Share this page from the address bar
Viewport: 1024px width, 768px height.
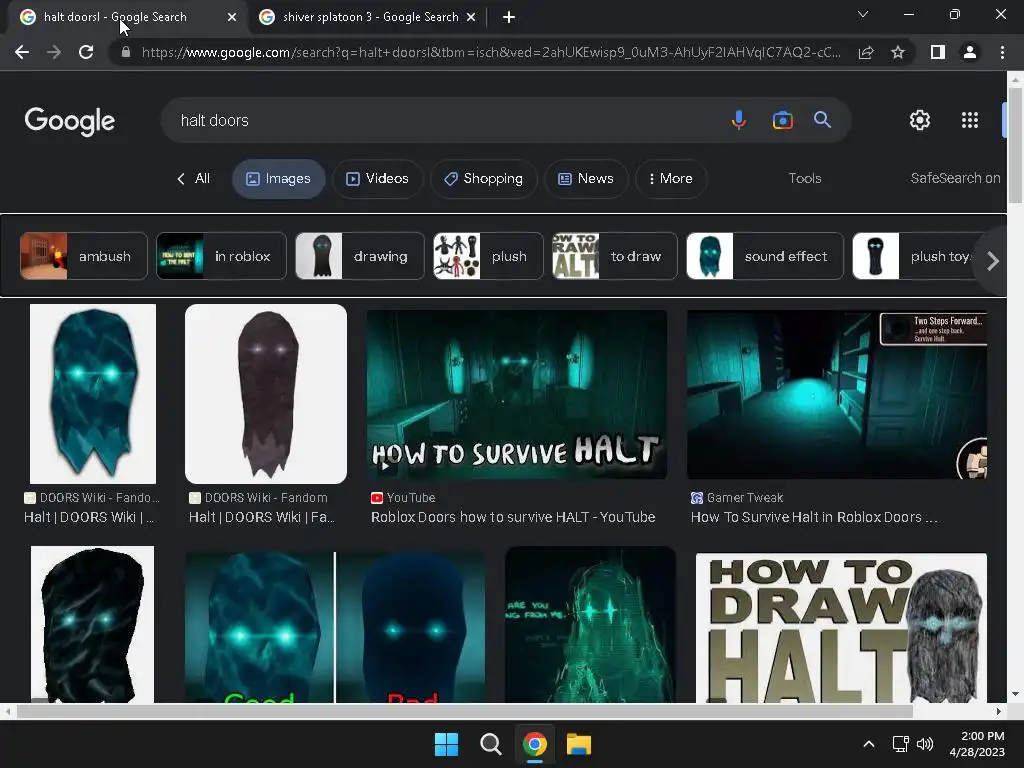866,52
